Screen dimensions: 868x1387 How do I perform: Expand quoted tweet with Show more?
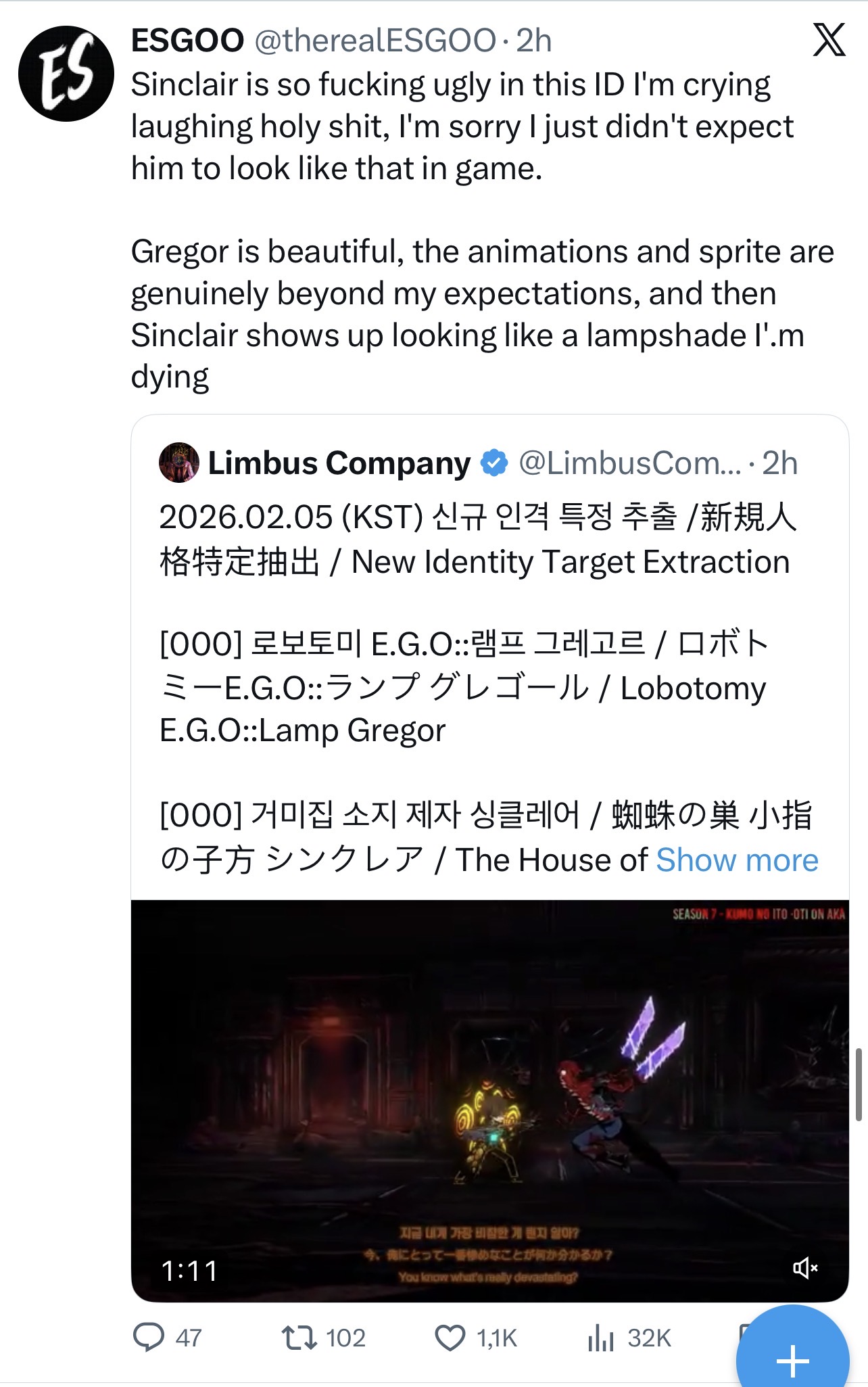click(737, 860)
